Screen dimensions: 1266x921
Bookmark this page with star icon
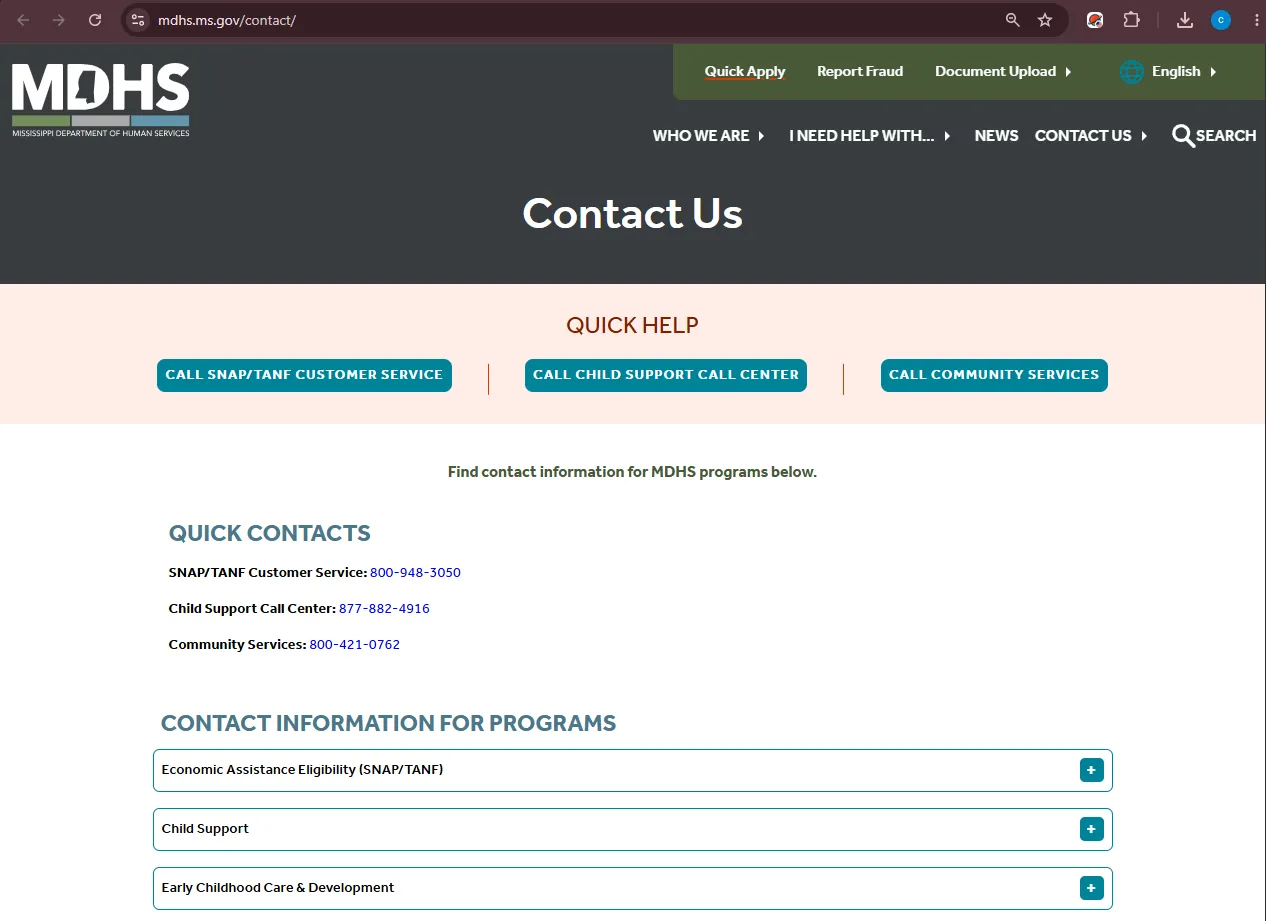(1045, 20)
